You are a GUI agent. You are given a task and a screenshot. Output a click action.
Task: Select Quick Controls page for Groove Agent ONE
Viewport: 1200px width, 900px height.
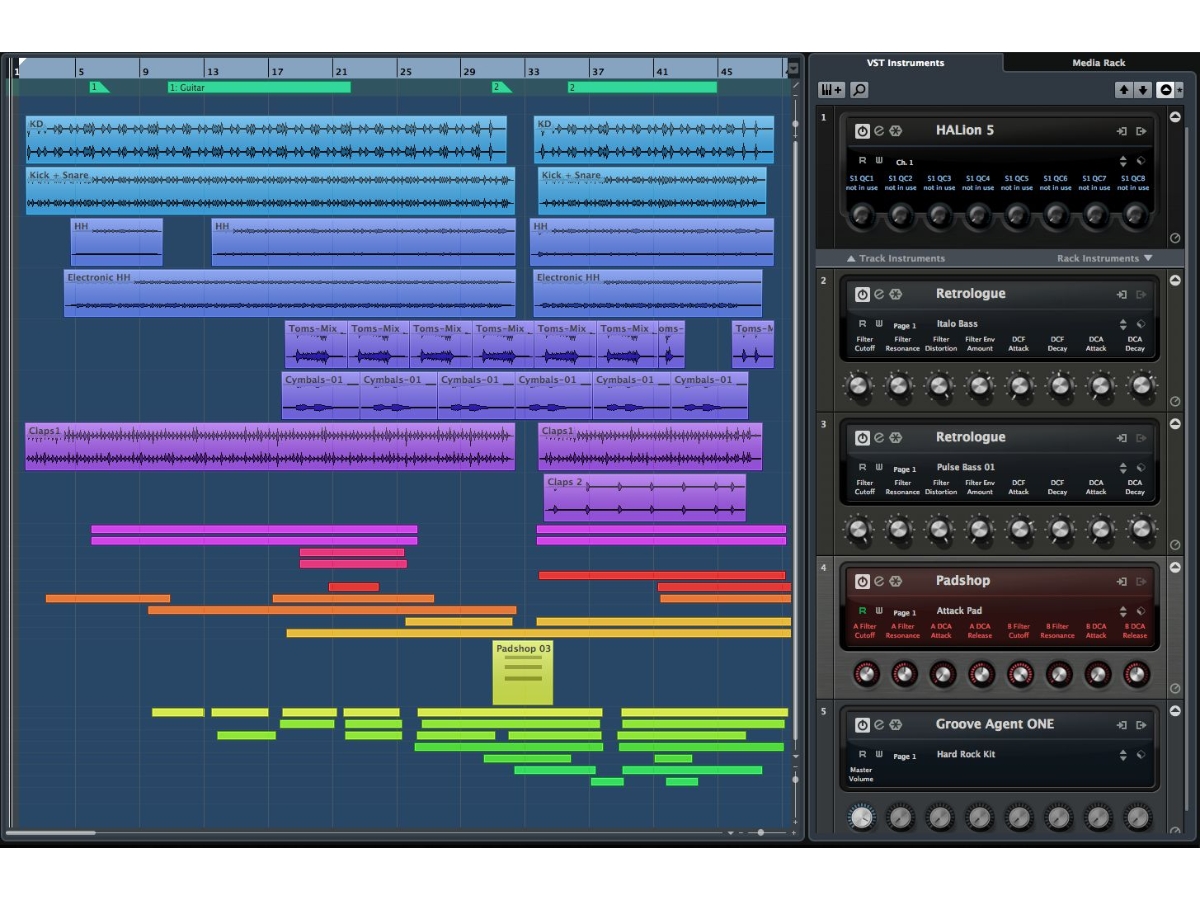(904, 756)
